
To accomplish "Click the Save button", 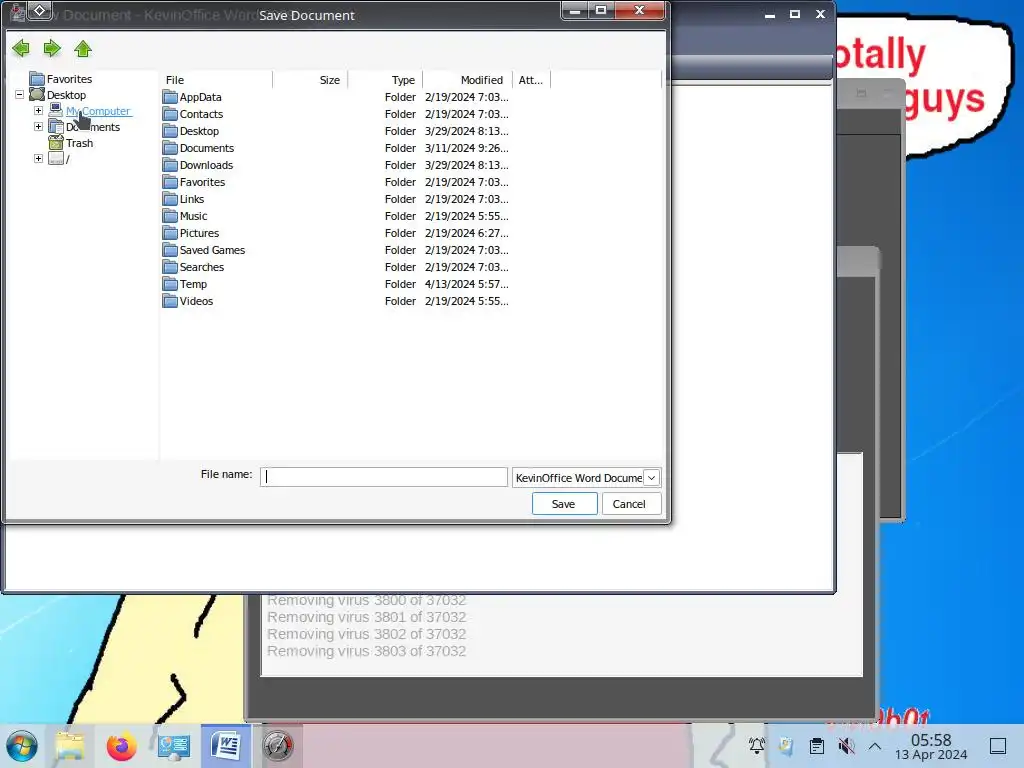I will [x=564, y=504].
